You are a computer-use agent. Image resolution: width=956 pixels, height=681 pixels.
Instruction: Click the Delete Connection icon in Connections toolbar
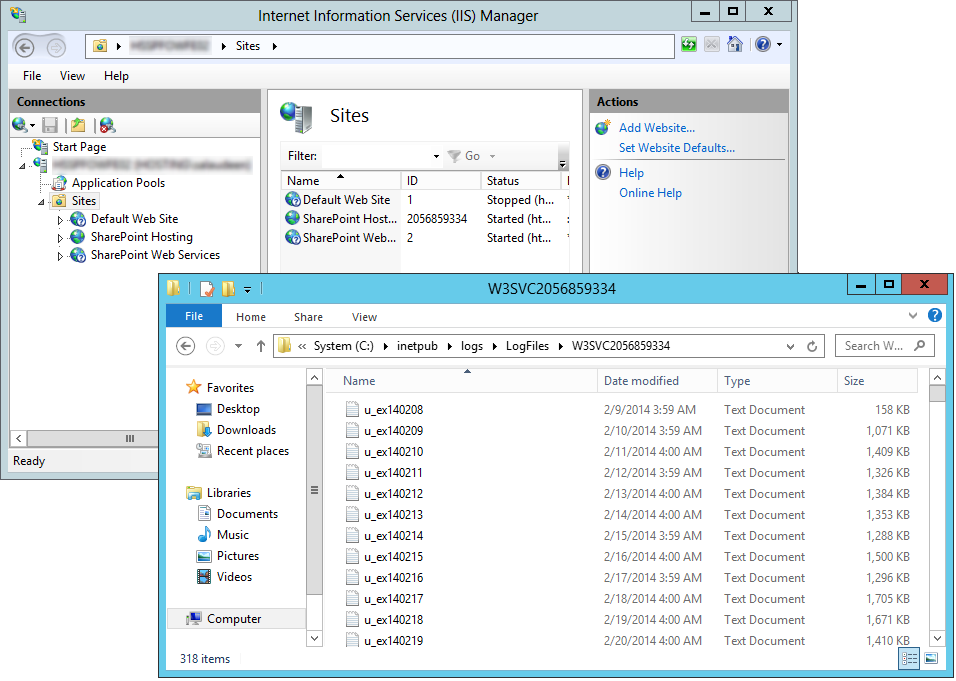coord(107,125)
